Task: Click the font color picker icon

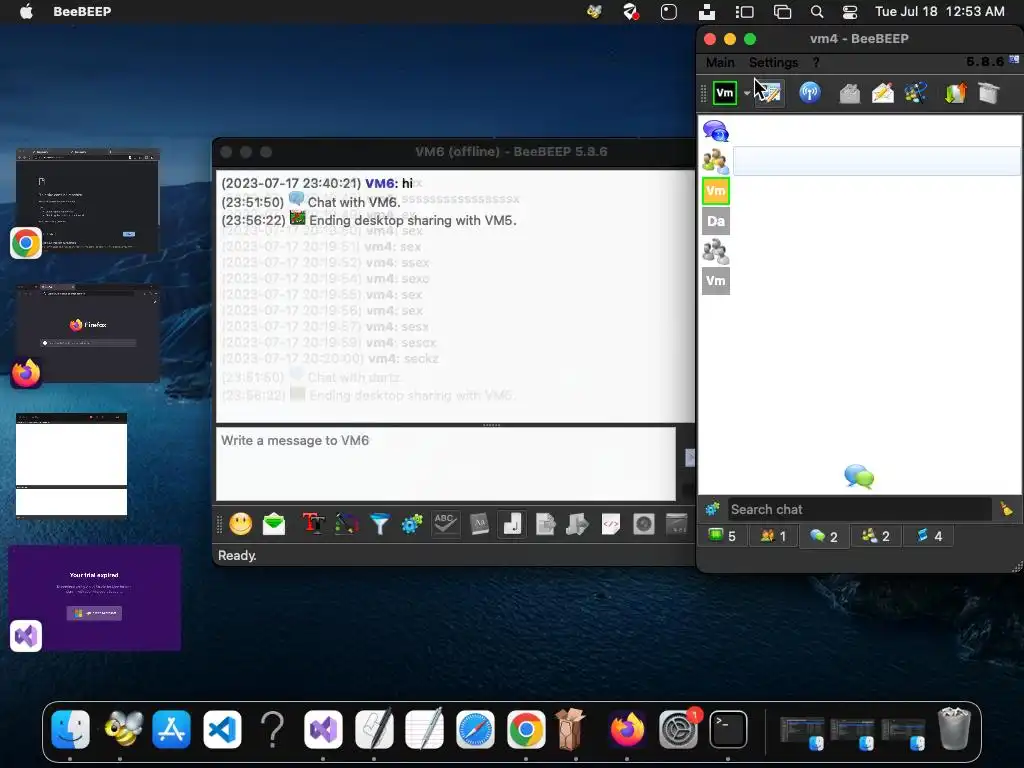Action: coord(347,524)
